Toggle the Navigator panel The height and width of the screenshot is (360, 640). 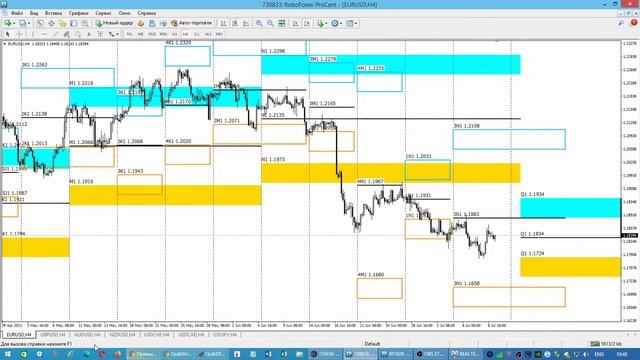[62, 23]
